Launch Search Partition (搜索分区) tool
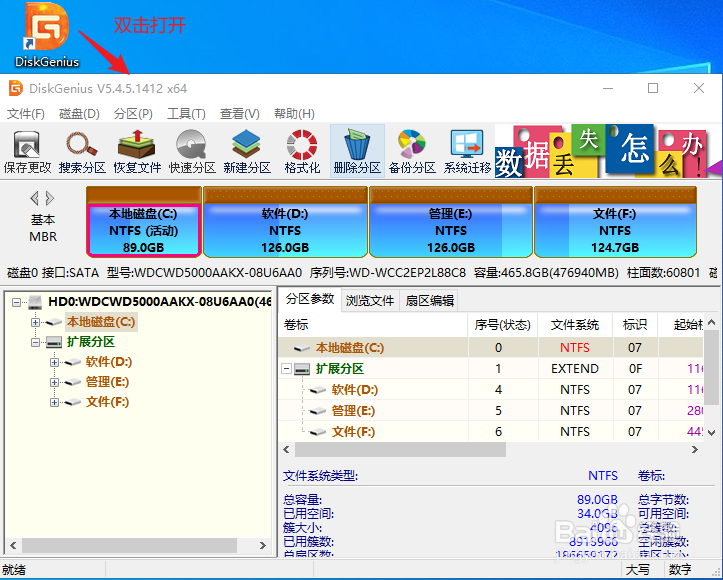The height and width of the screenshot is (580, 723). (x=82, y=151)
